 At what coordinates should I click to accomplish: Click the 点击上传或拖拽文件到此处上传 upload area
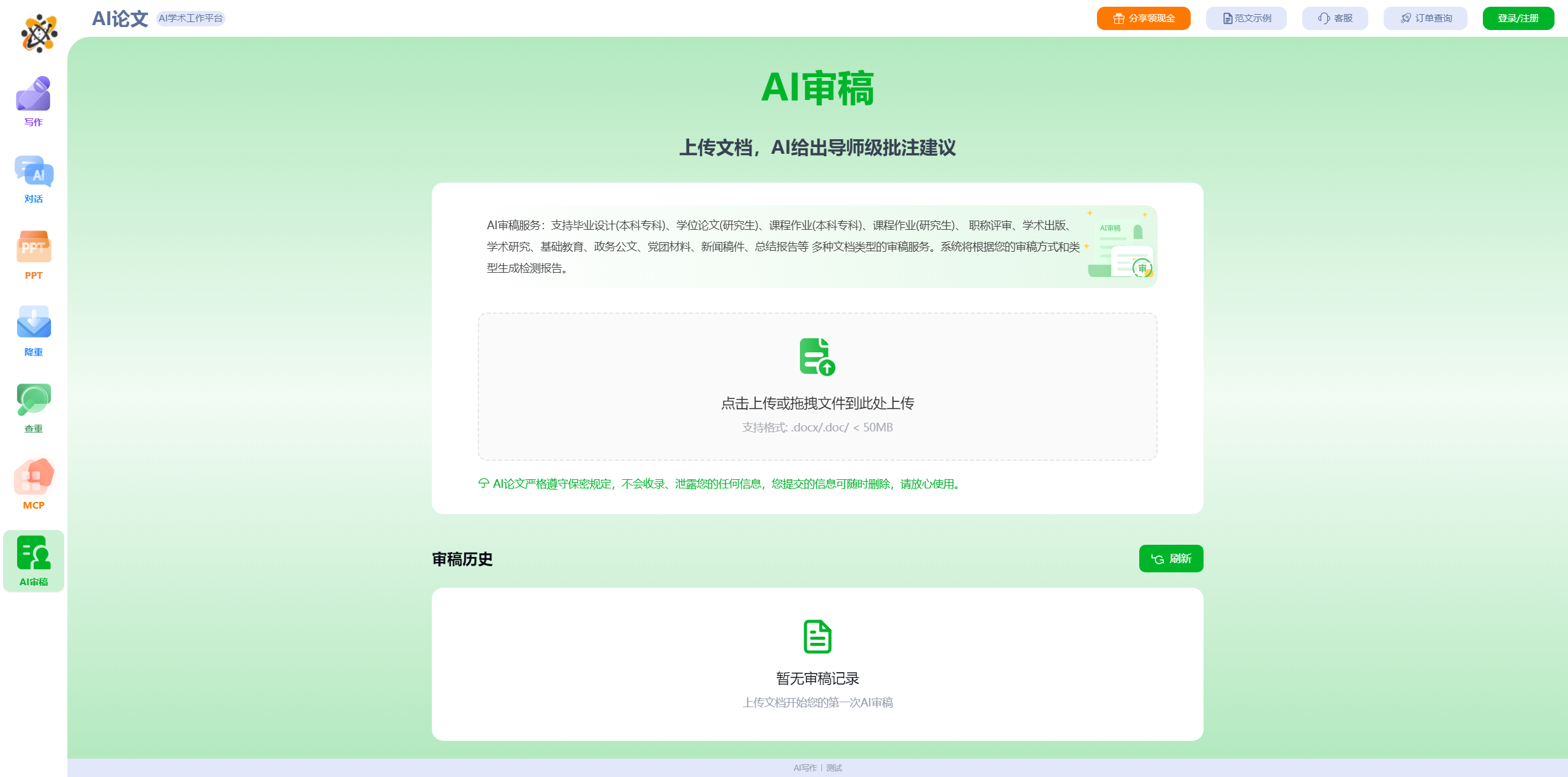817,387
